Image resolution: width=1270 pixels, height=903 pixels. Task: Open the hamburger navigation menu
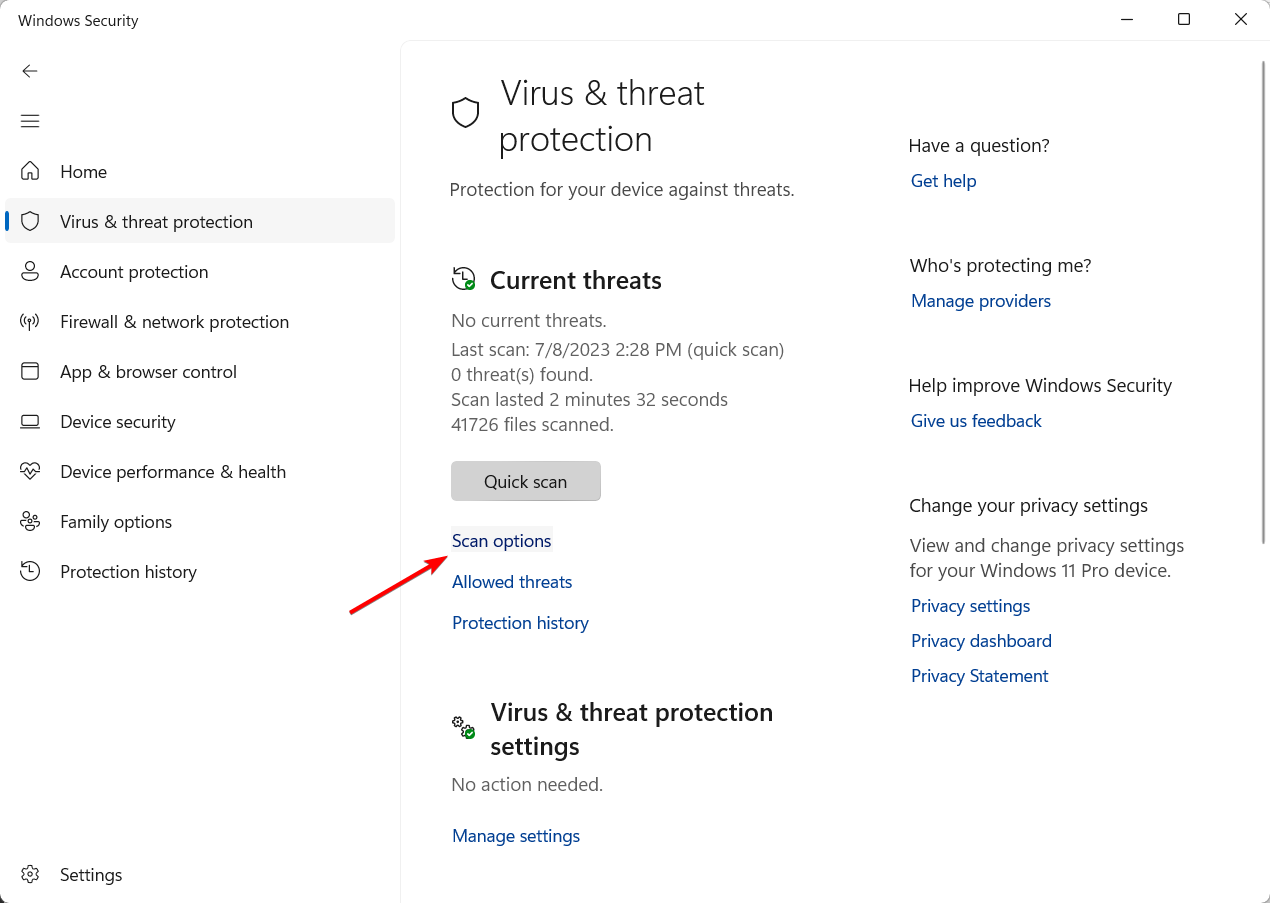tap(30, 121)
